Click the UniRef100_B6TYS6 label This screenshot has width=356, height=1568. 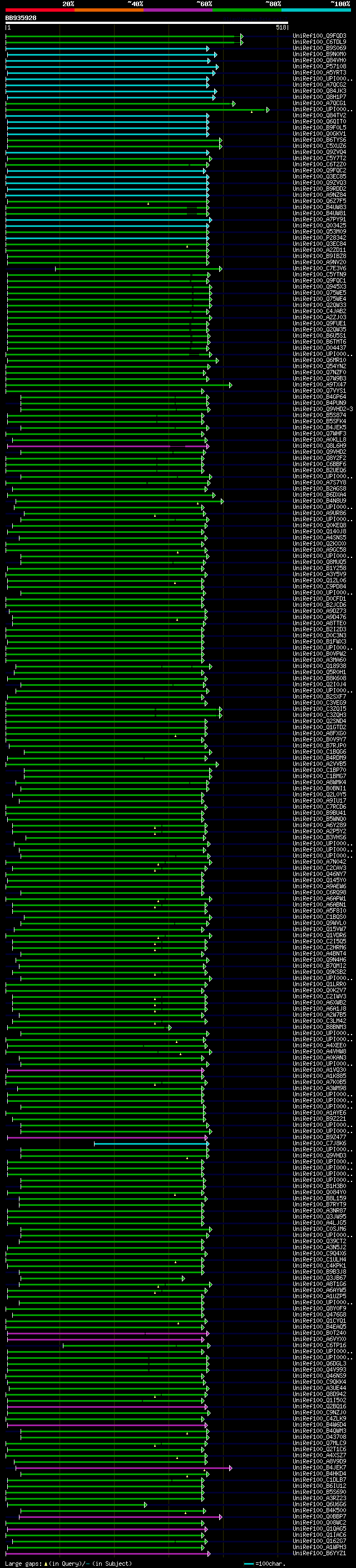(319, 140)
